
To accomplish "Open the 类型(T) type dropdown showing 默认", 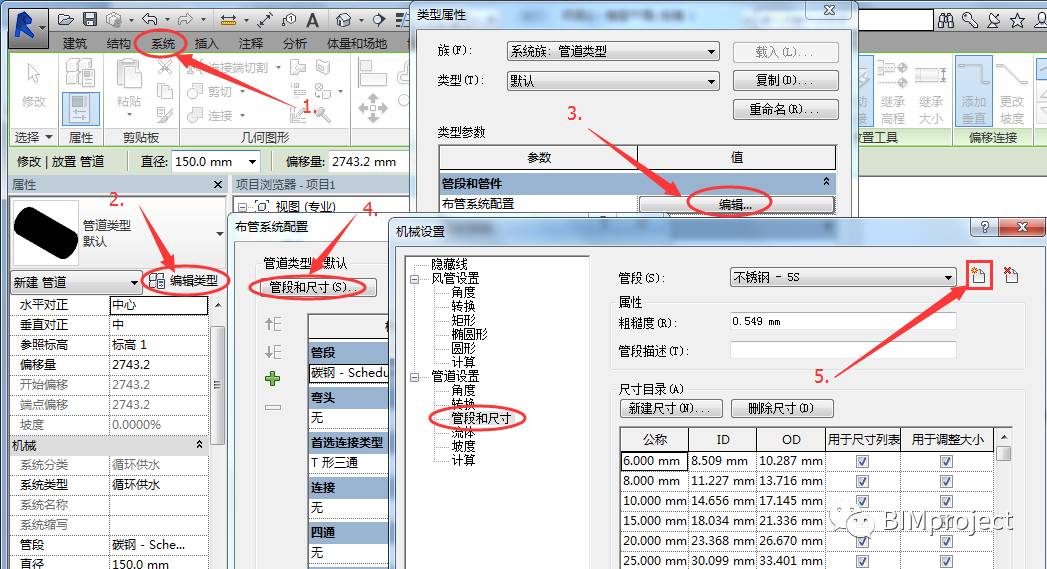I will click(613, 81).
